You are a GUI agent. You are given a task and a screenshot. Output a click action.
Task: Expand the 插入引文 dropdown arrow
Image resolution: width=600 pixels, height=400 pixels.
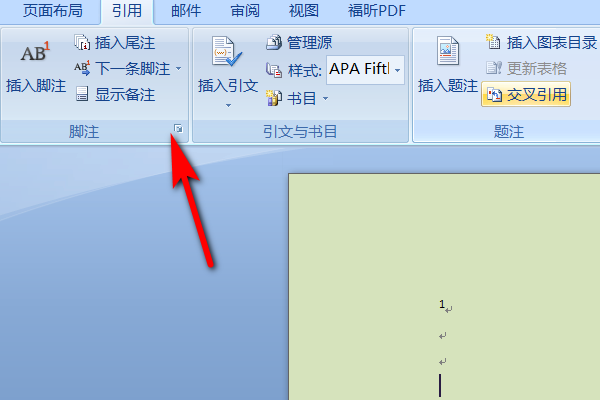(228, 105)
